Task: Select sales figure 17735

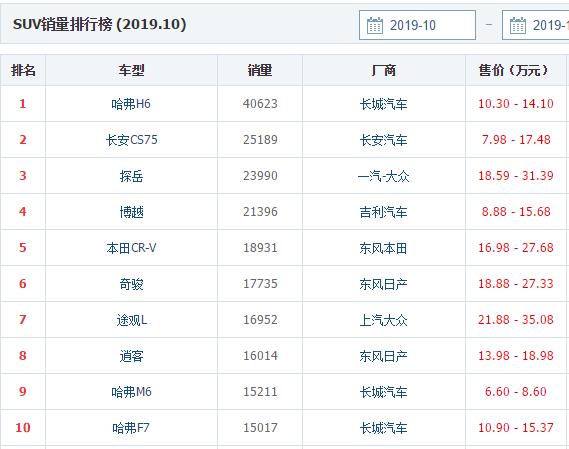Action: tap(260, 283)
